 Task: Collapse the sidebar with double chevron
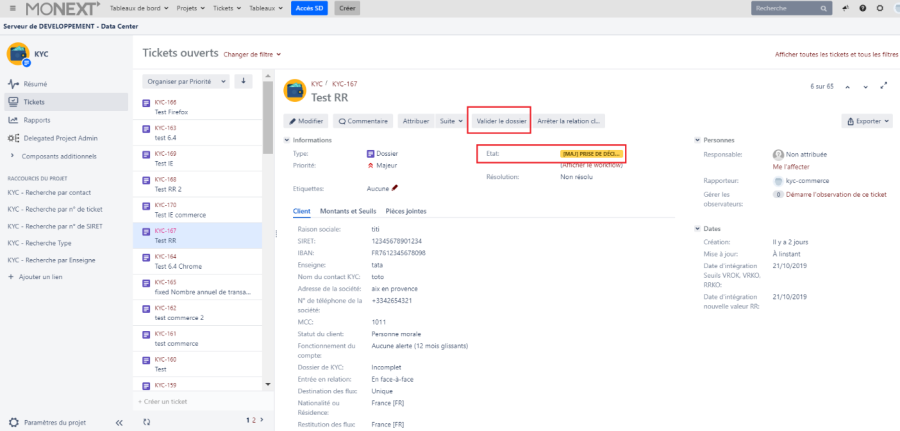119,422
